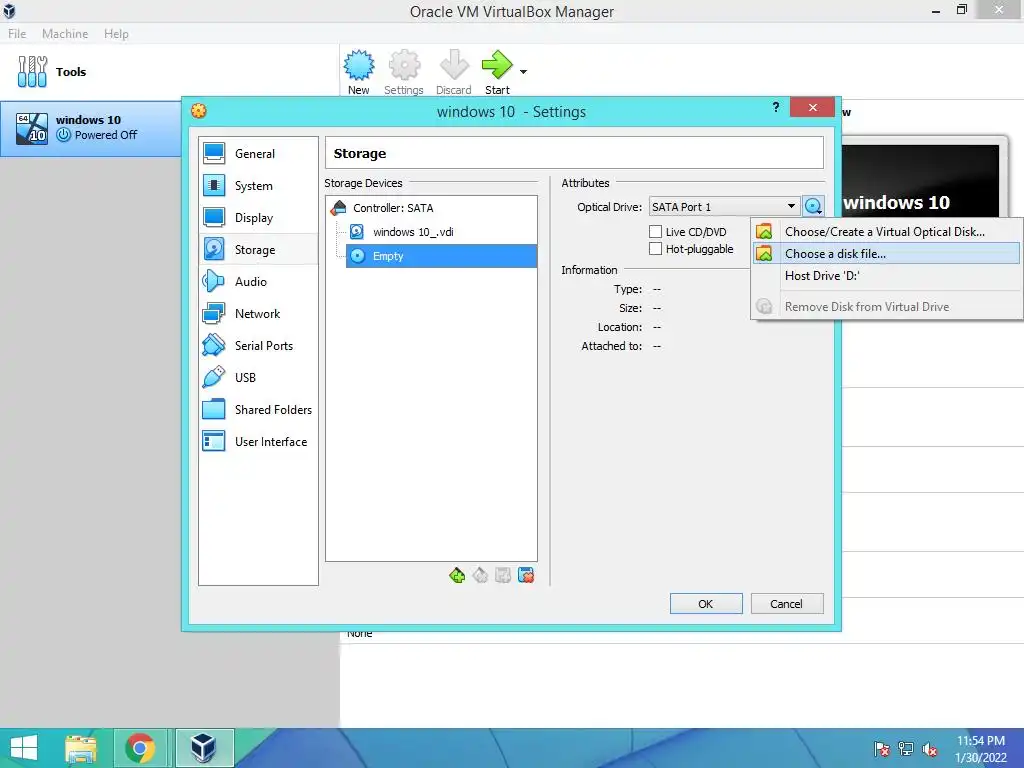This screenshot has width=1024, height=768.
Task: Open the General settings category
Action: [x=259, y=153]
